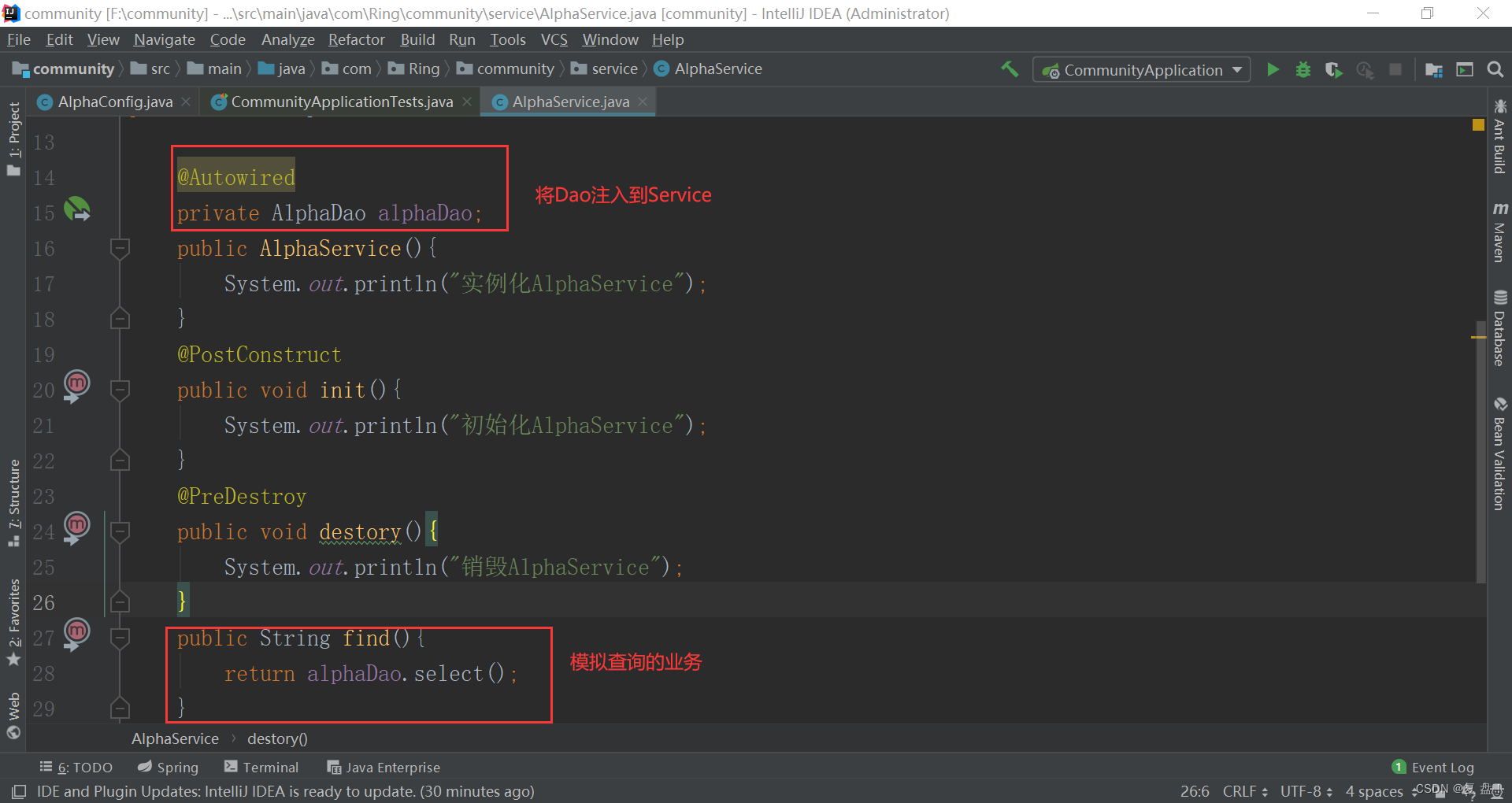
Task: Open the VCS menu
Action: click(554, 39)
